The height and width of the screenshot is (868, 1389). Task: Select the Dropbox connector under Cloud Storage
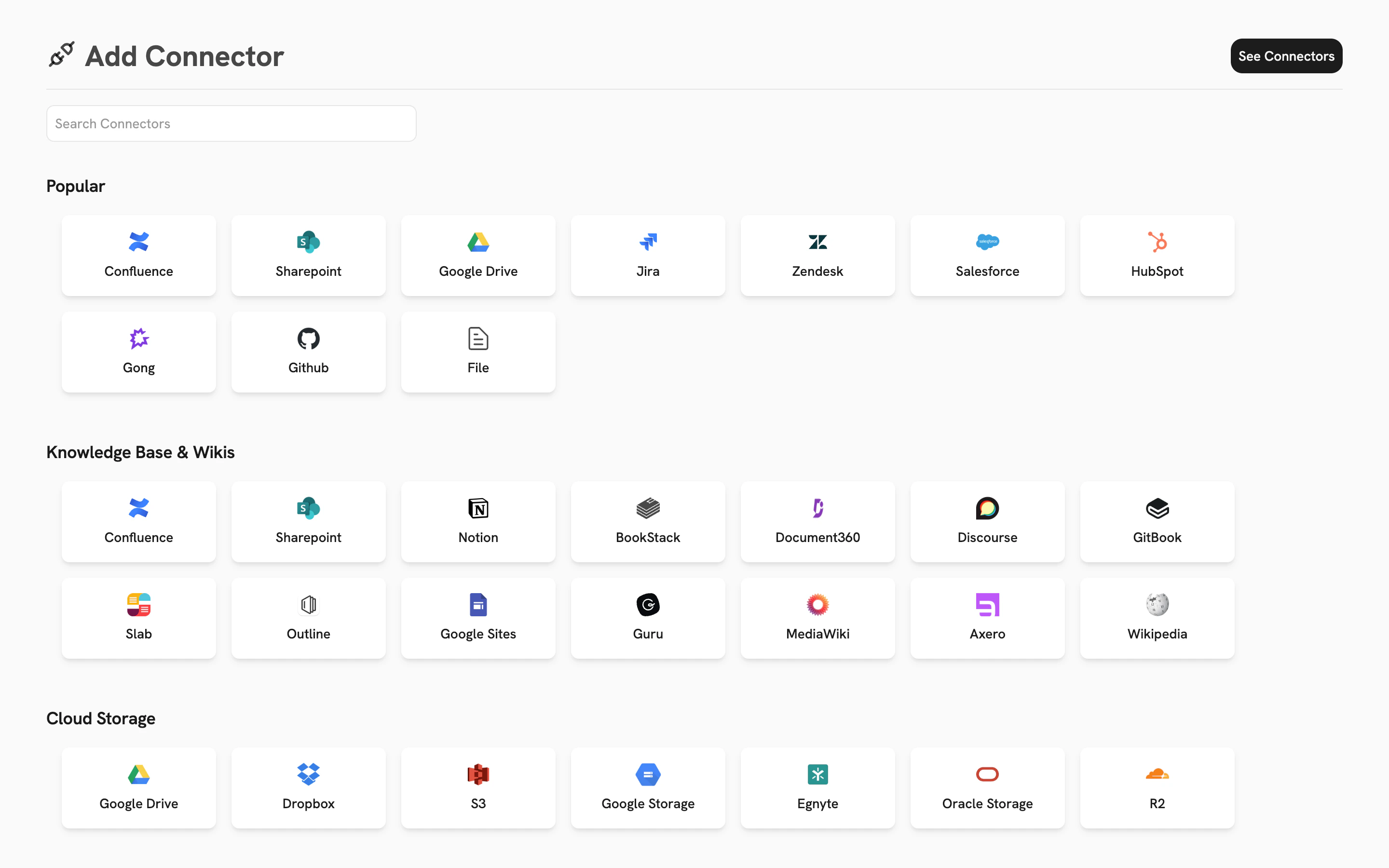tap(308, 787)
